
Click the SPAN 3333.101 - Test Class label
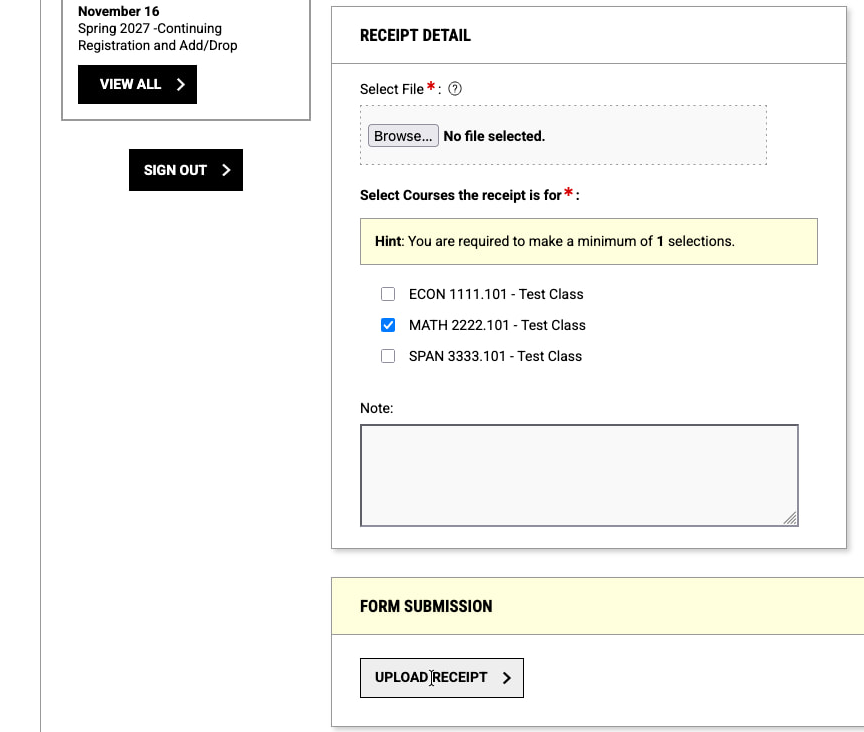pos(495,356)
